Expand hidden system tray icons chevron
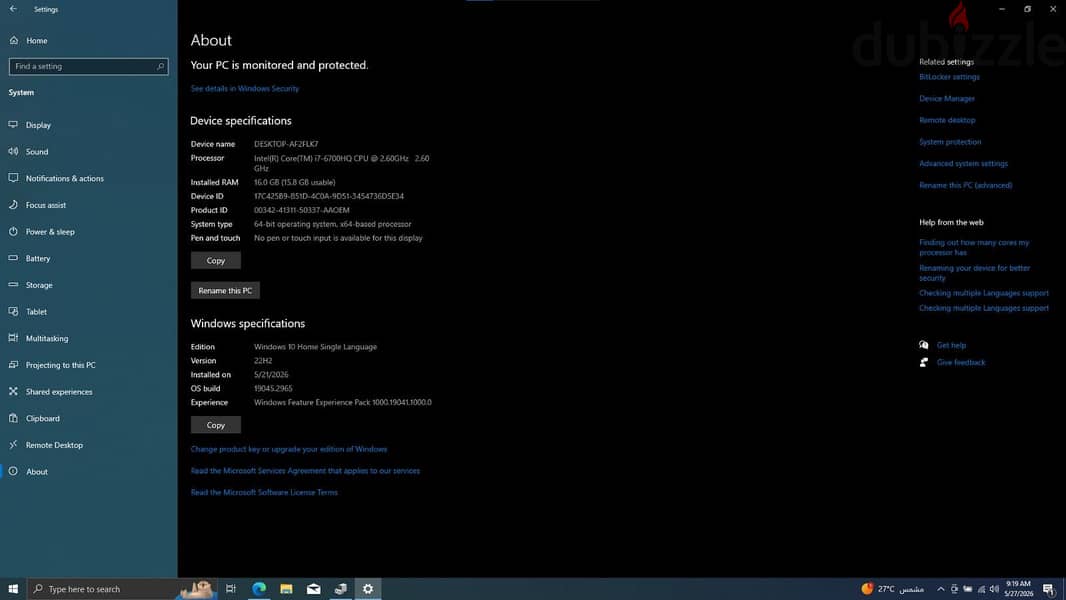Screen dimensions: 1066x600 coord(940,589)
